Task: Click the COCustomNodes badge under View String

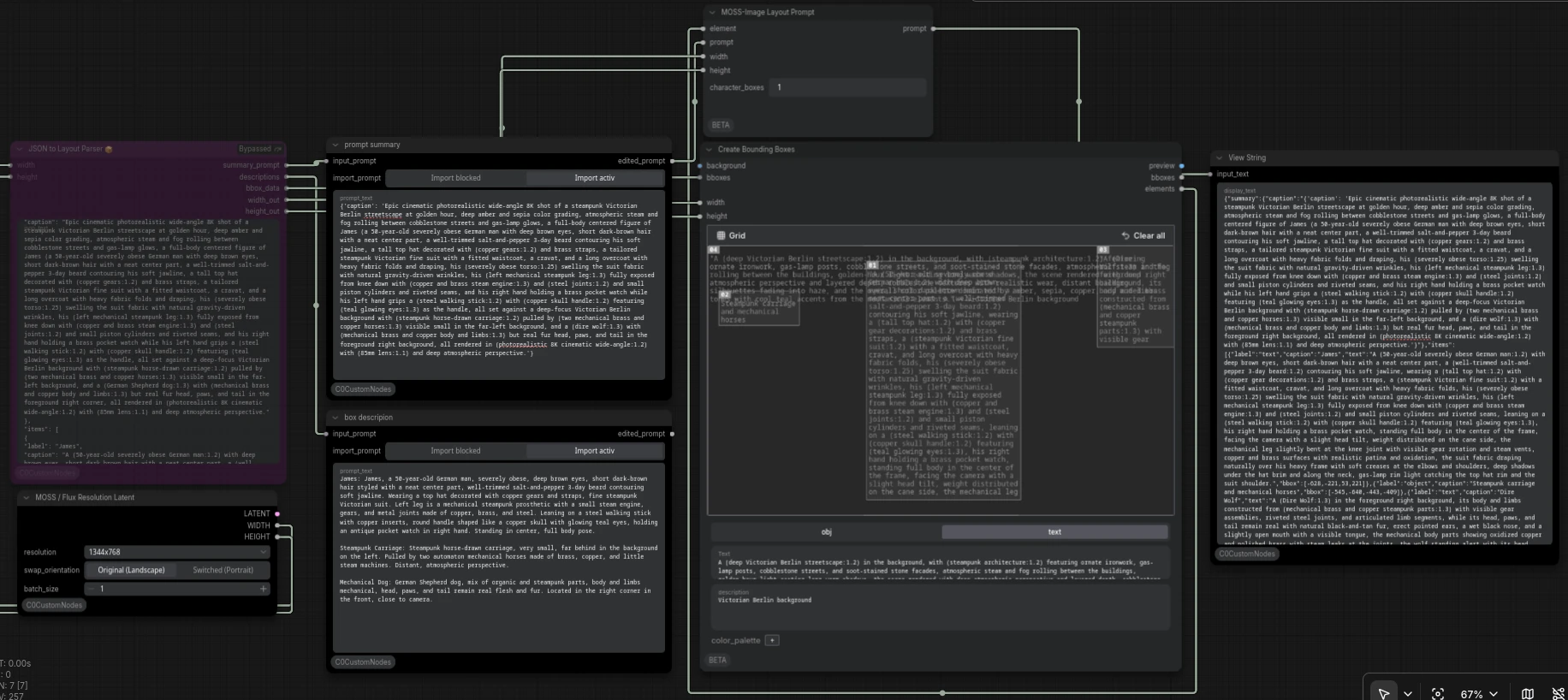Action: 1247,554
